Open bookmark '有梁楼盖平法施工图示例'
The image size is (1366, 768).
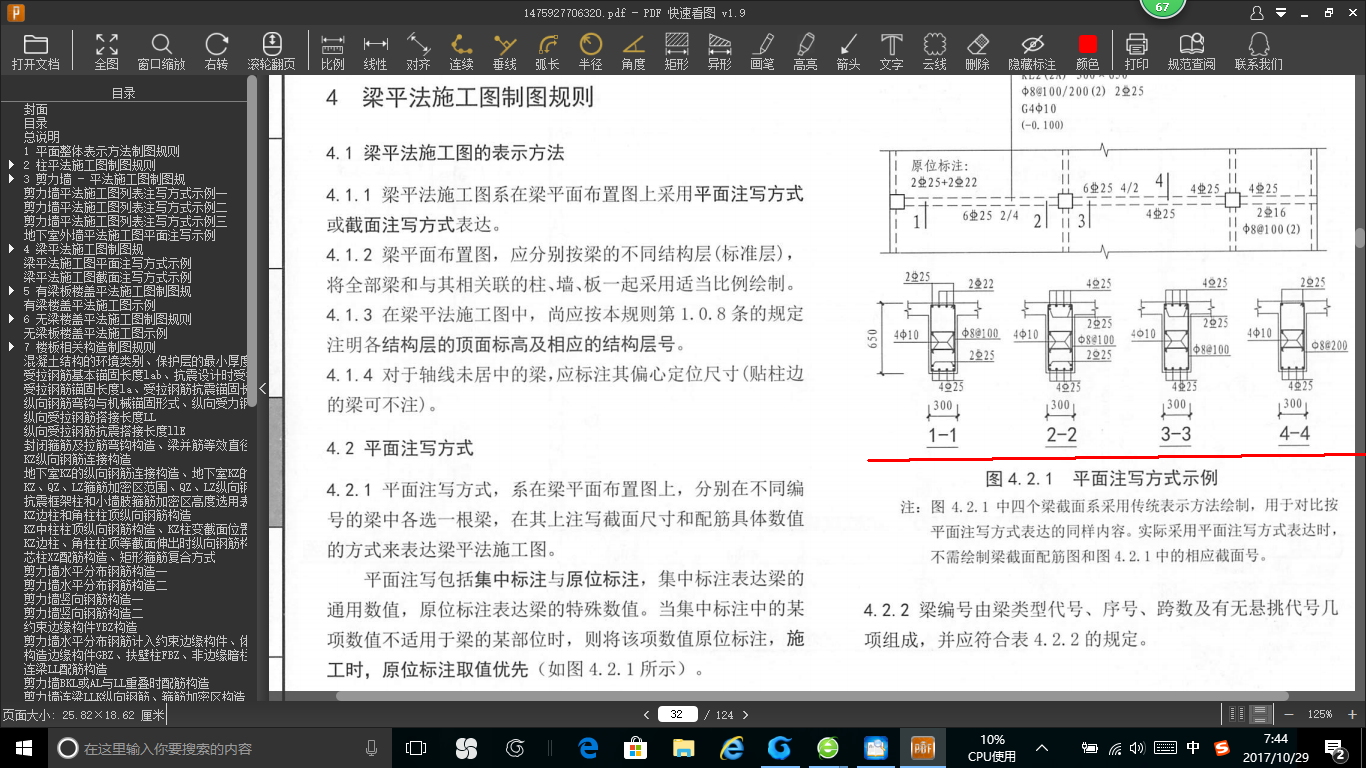tap(90, 305)
